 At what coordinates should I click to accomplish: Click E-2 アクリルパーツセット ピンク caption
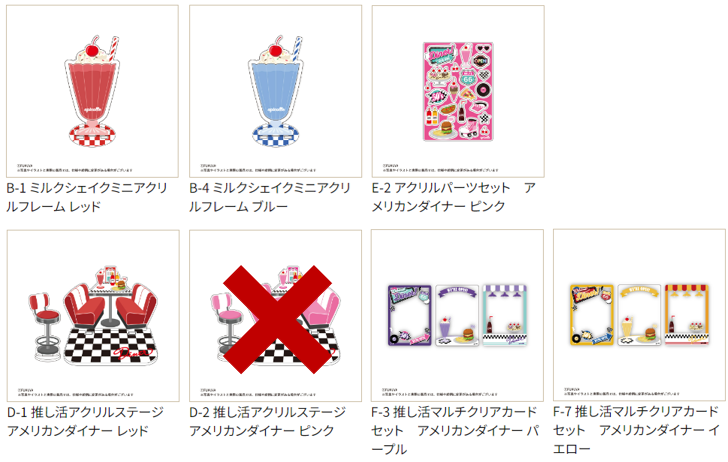tap(454, 197)
